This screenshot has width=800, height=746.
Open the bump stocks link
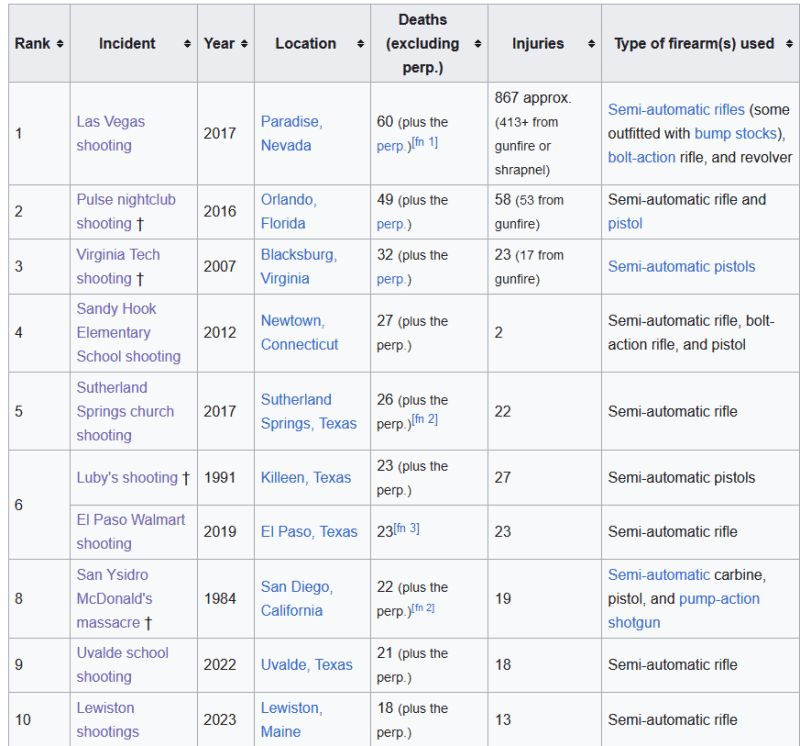coord(735,133)
